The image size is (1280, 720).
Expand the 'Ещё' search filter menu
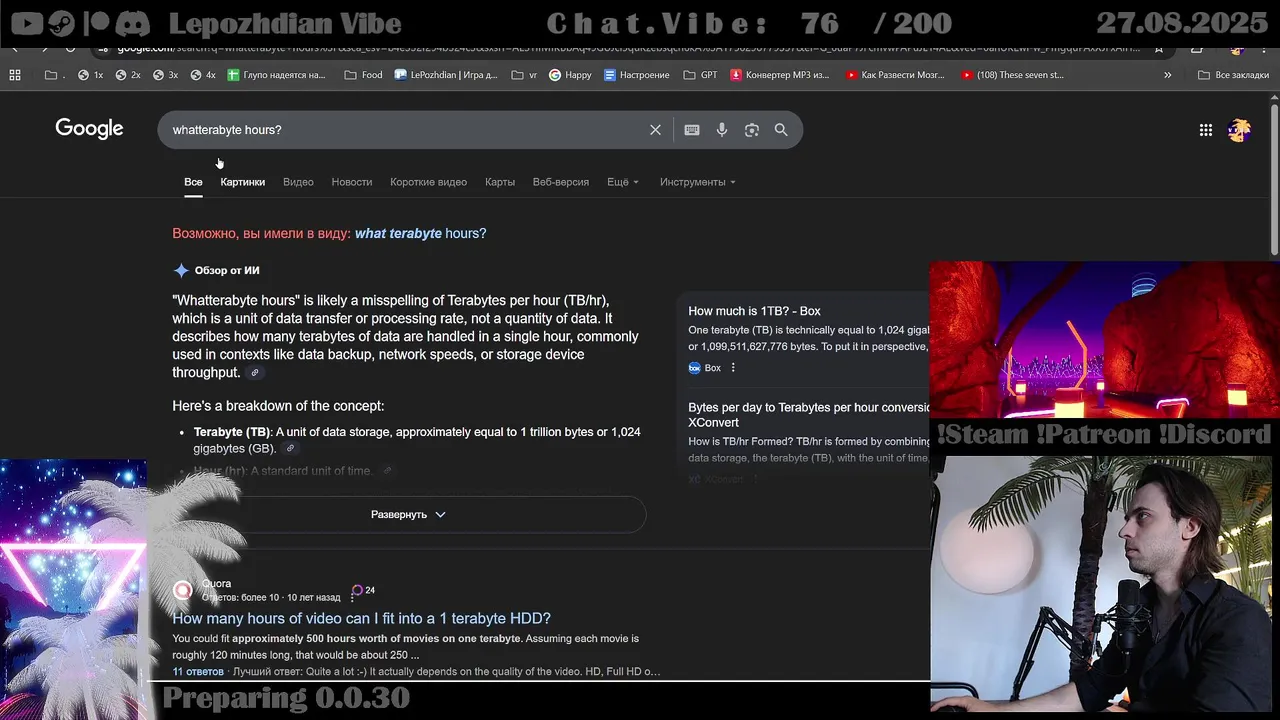pos(623,182)
